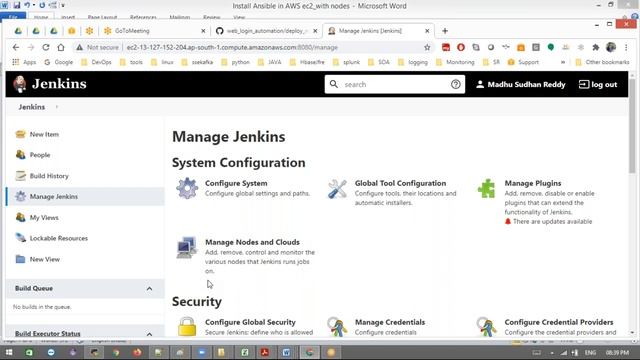The width and height of the screenshot is (640, 360).
Task: Click the Jenkins butler logo
Action: click(20, 84)
